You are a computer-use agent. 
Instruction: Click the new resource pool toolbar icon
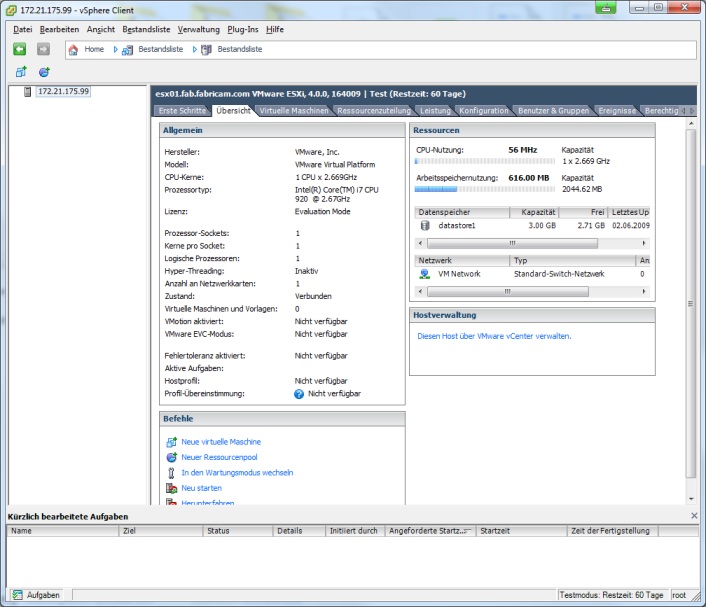pyautogui.click(x=44, y=72)
